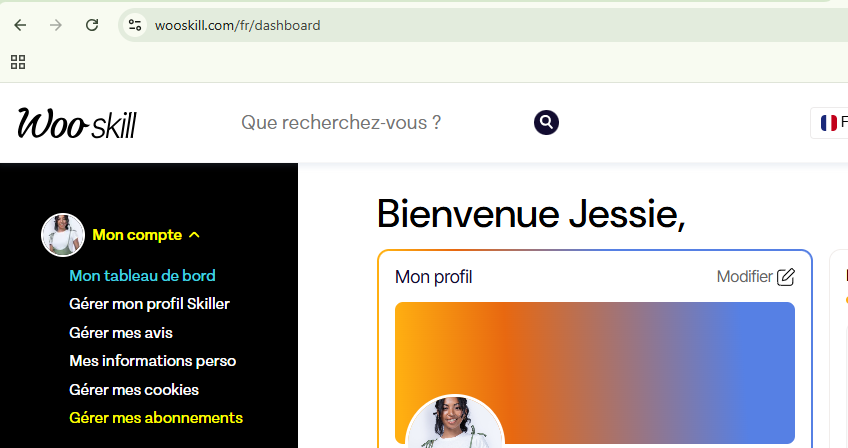Open Gérer mon profil Skiller
Viewport: 848px width, 448px height.
(x=149, y=304)
